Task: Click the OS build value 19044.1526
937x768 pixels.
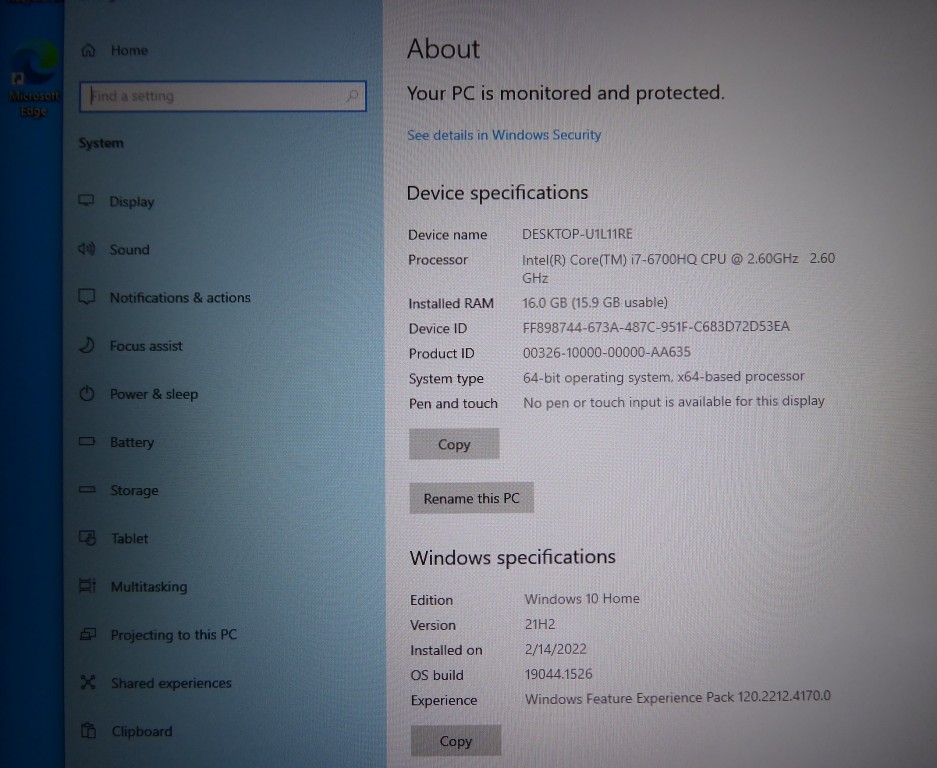Action: pos(559,674)
